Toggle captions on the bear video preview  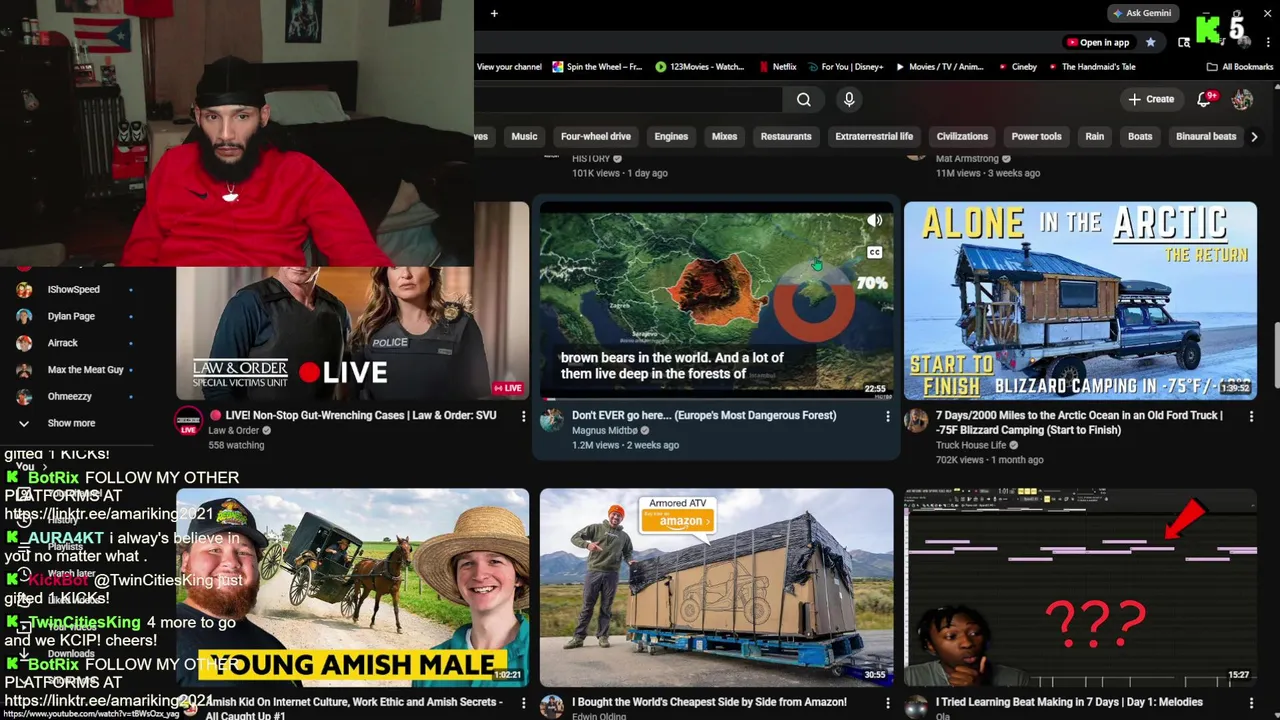[x=874, y=253]
